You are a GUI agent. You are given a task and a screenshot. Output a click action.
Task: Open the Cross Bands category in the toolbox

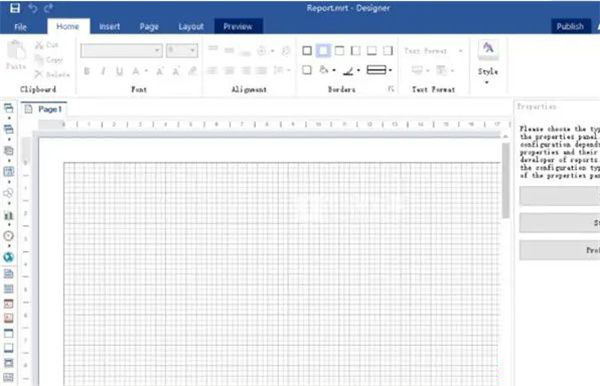(x=8, y=129)
